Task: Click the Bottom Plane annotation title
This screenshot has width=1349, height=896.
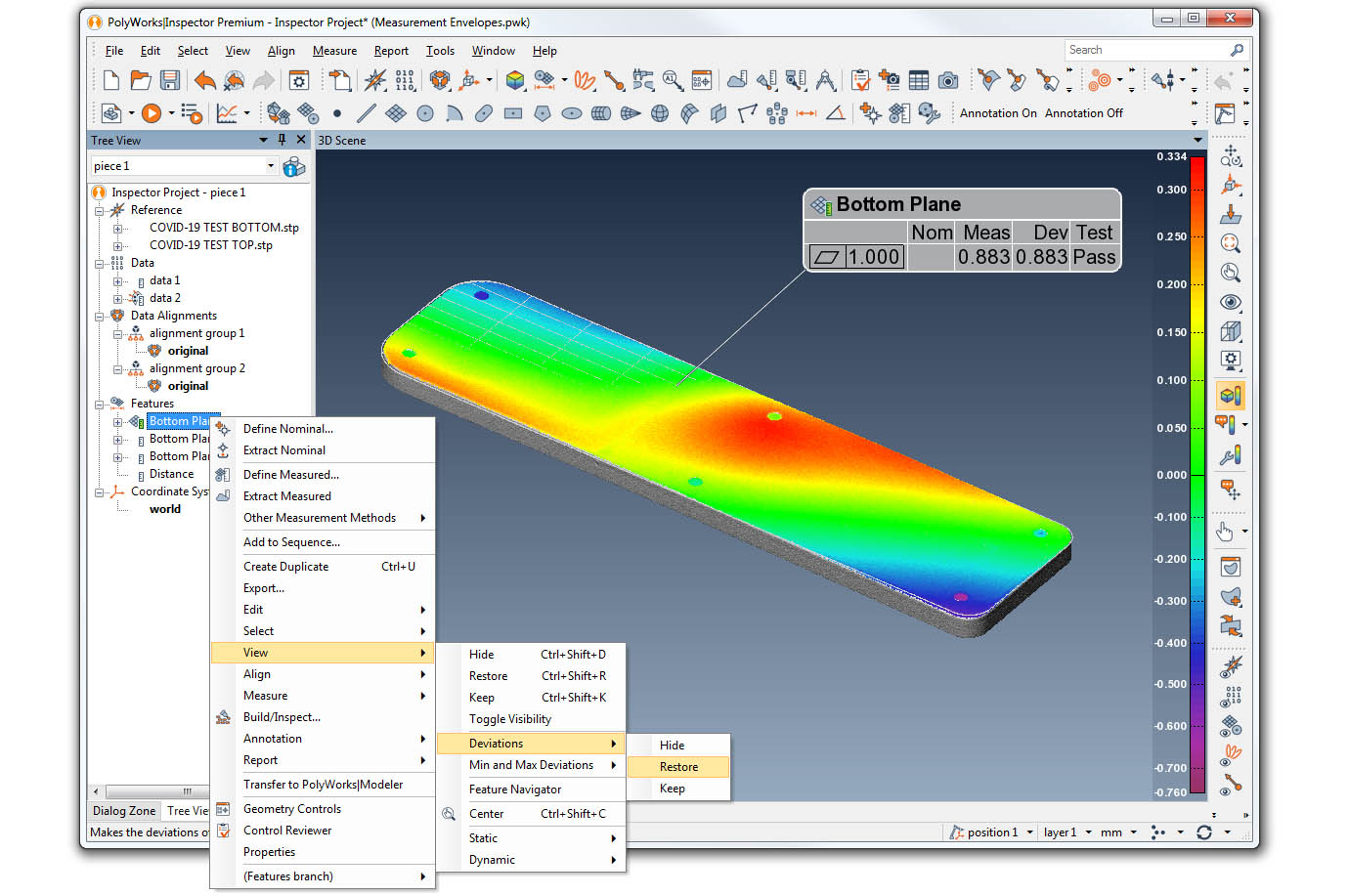Action: pyautogui.click(x=898, y=204)
